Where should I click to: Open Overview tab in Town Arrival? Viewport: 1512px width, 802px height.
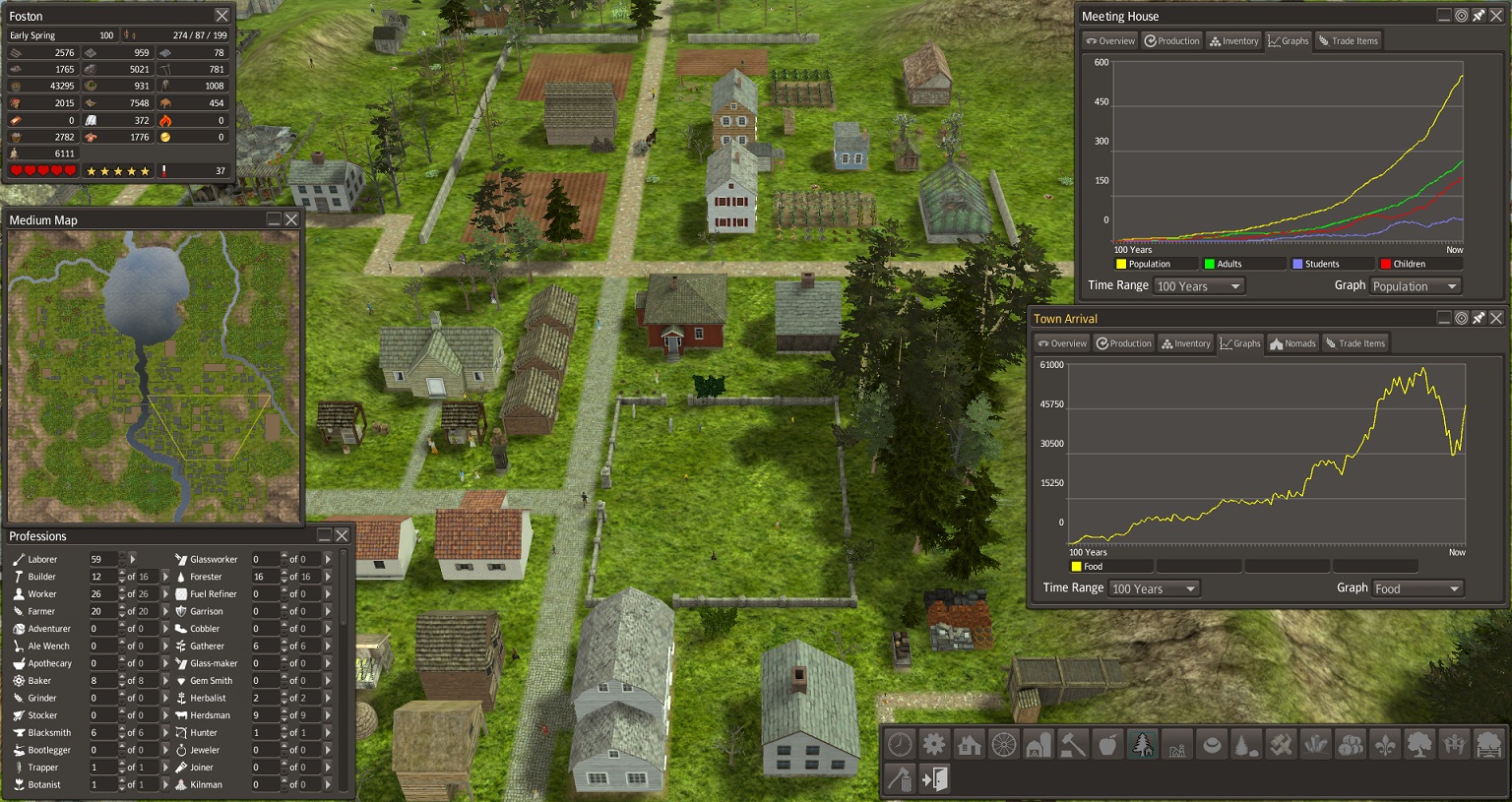1062,342
